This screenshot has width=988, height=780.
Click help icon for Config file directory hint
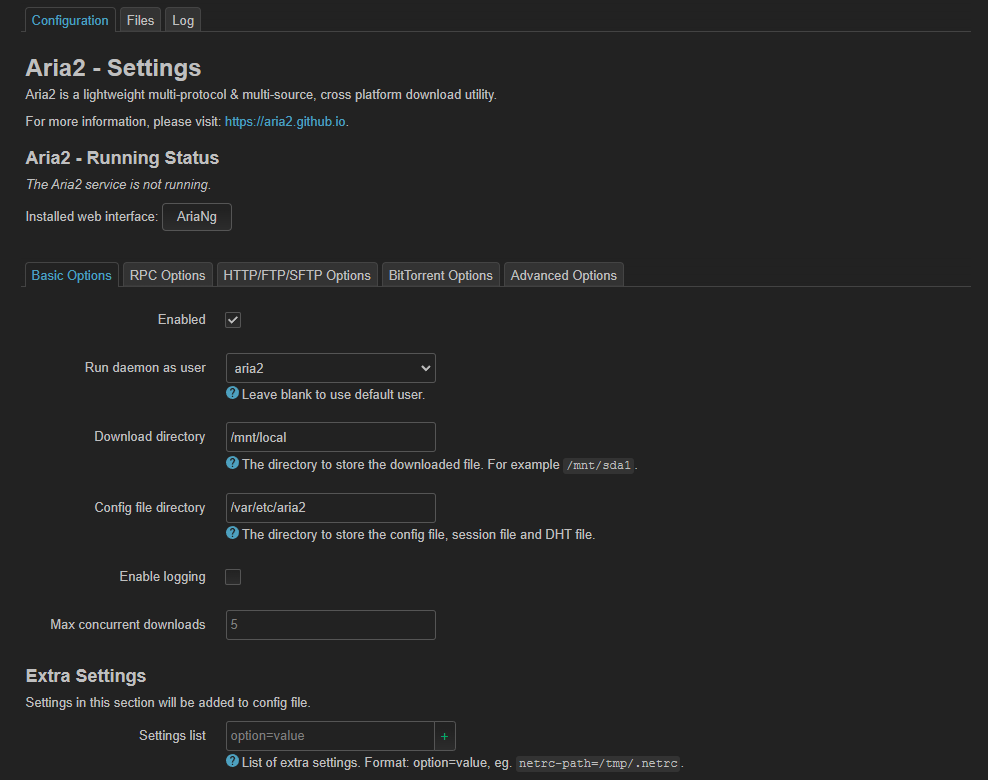click(x=233, y=533)
